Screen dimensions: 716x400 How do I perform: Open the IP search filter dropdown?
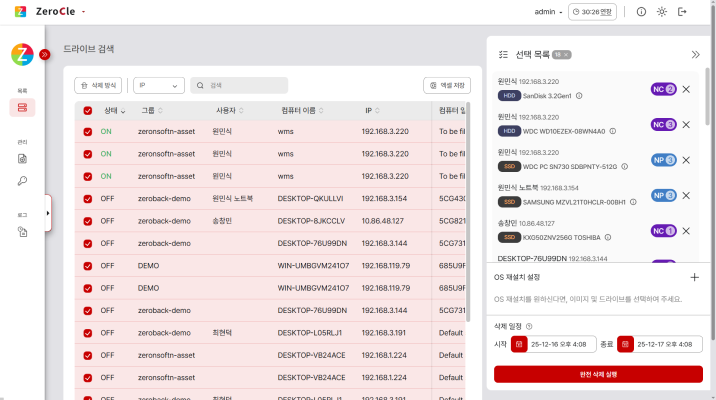159,85
